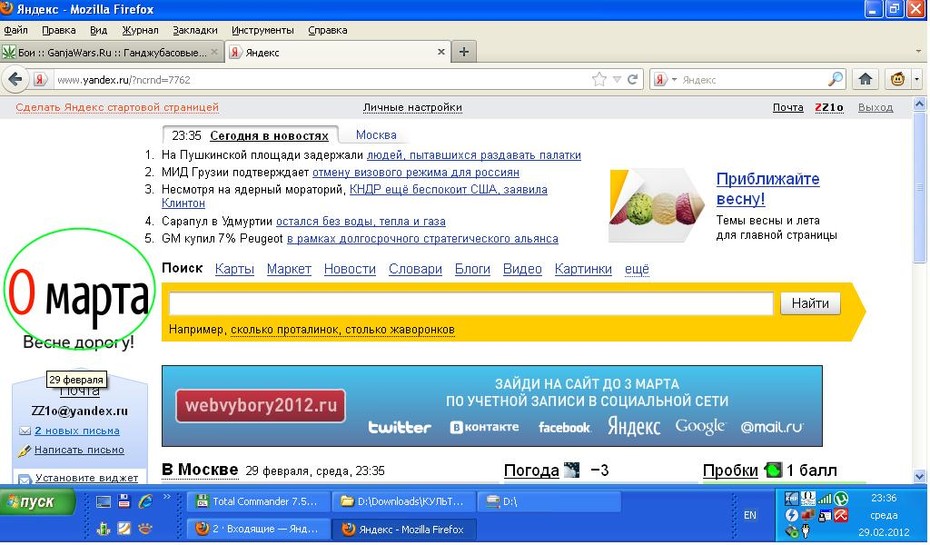
Task: Click the pencil icon by Написать письмо
Action: (24, 450)
